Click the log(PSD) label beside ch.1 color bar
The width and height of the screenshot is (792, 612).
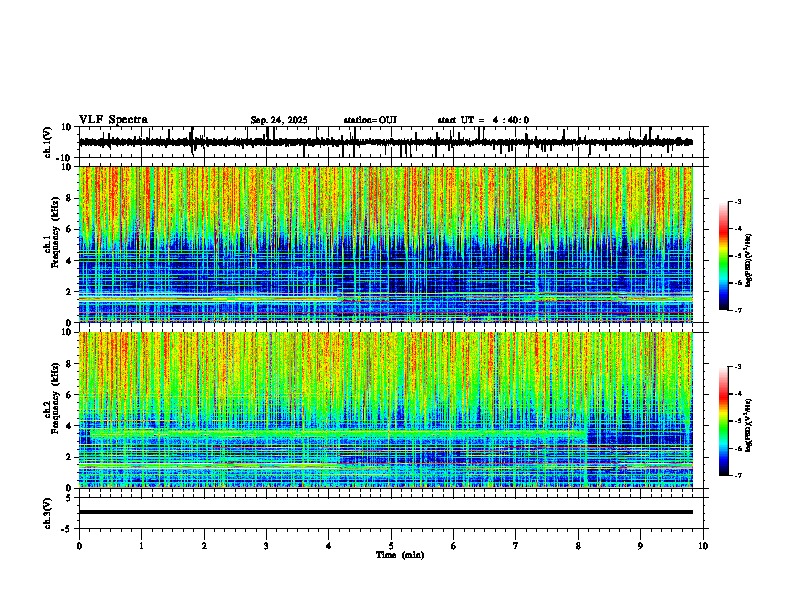pos(749,260)
